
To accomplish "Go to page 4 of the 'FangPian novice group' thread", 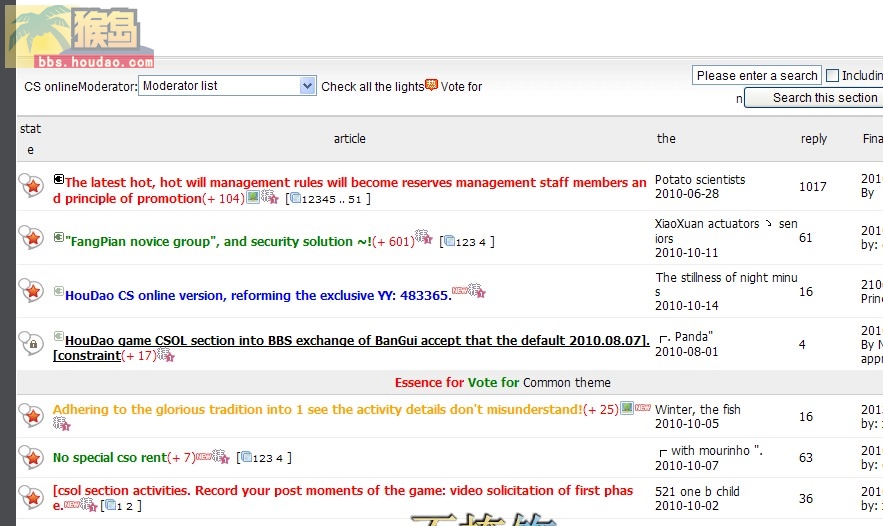I will coord(482,242).
